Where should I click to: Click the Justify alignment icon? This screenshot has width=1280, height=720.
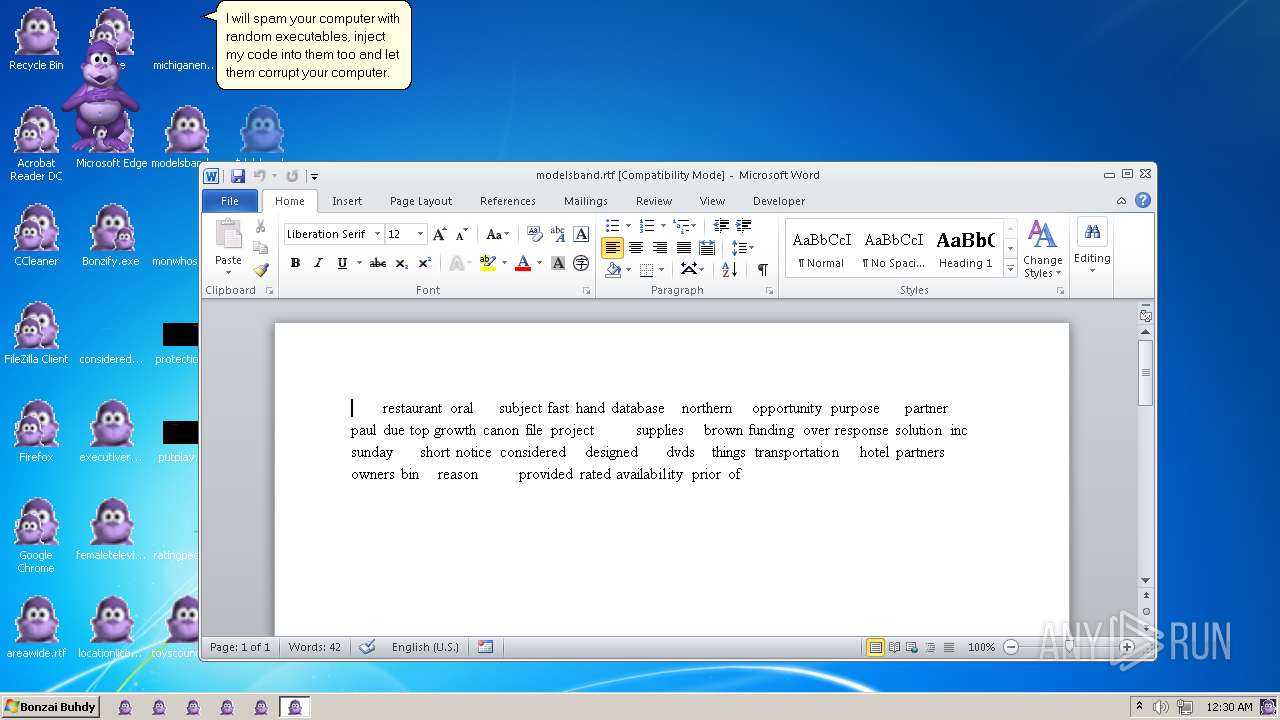click(x=684, y=247)
